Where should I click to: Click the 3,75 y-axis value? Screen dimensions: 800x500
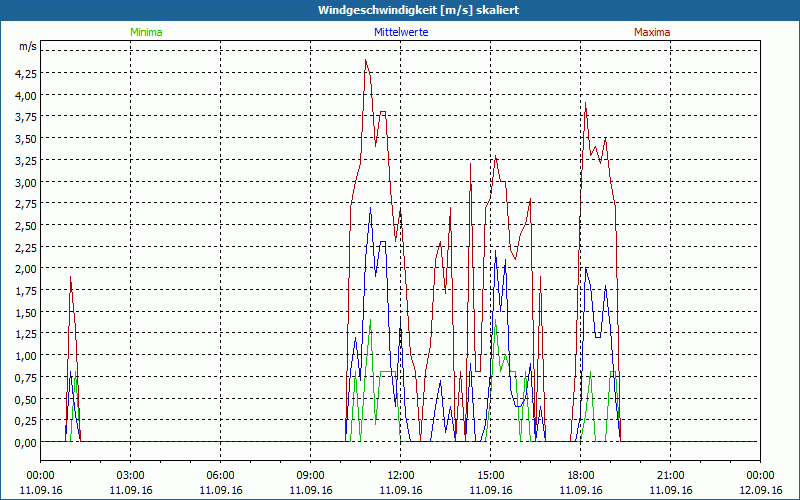26,116
